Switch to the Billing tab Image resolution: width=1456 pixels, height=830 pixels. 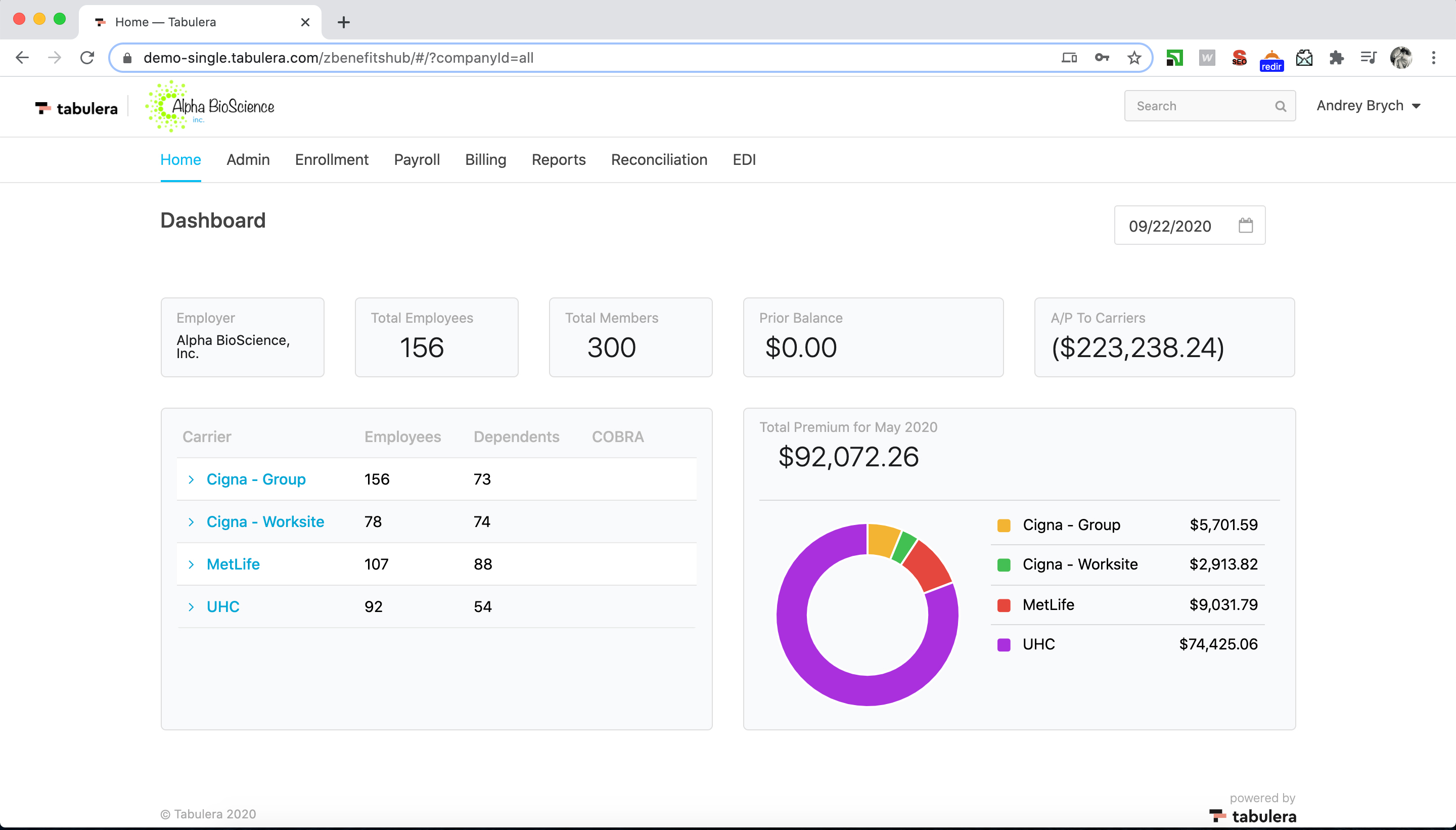pos(485,160)
